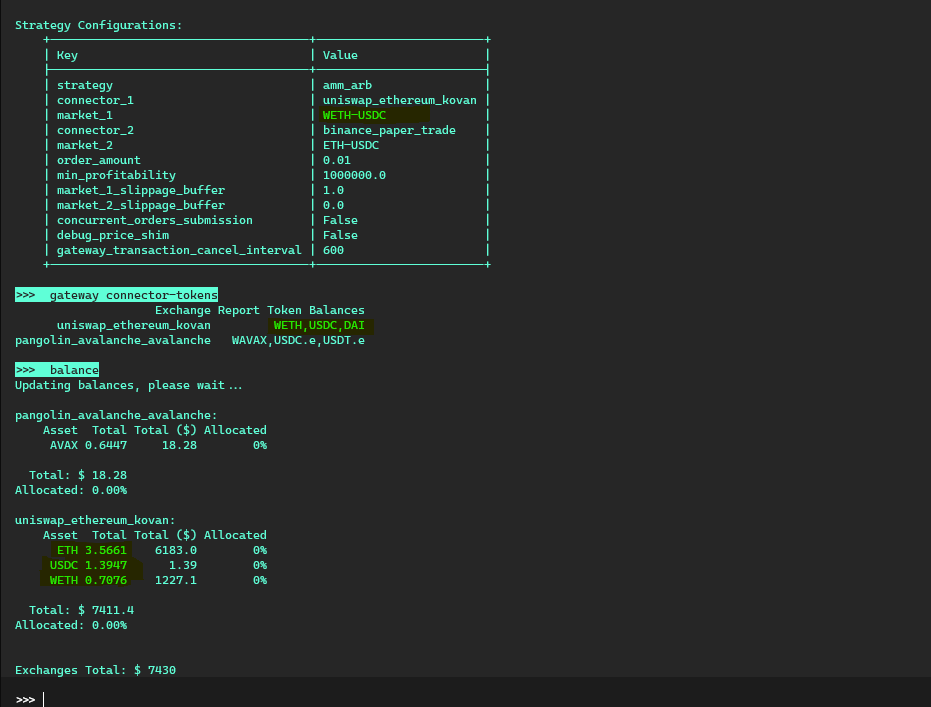Click 'pangolin_avalanche_avalanche' in the connector-tokens output

(113, 340)
